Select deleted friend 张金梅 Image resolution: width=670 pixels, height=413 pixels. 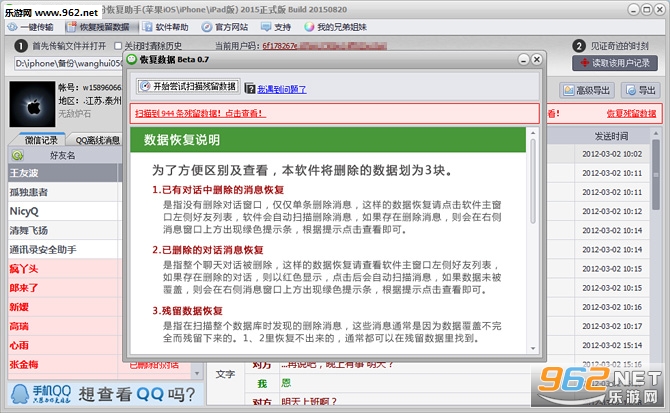click(x=62, y=364)
